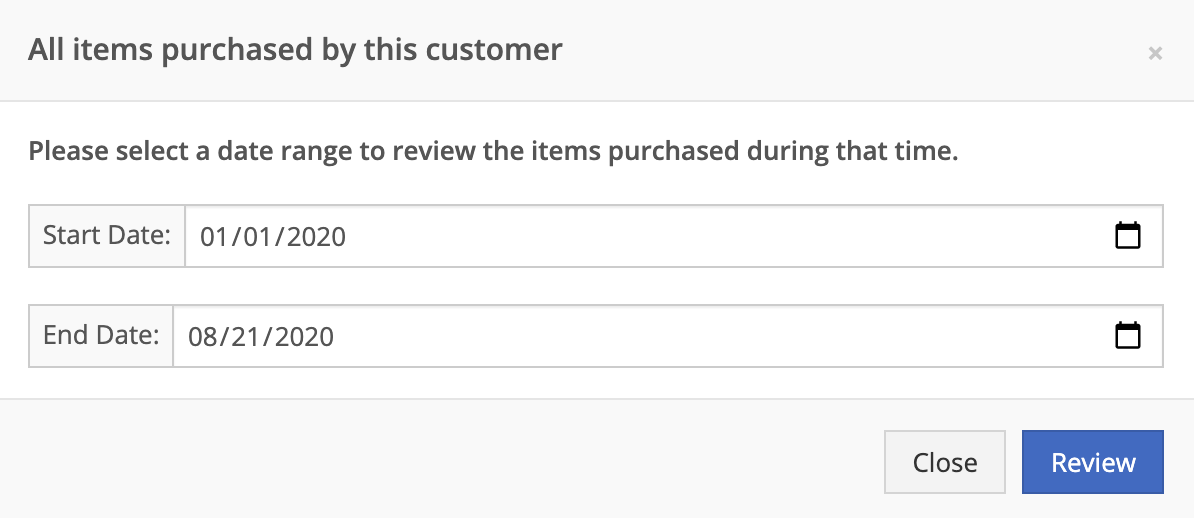
Task: Select the month 01 in Start Date
Action: [215, 236]
